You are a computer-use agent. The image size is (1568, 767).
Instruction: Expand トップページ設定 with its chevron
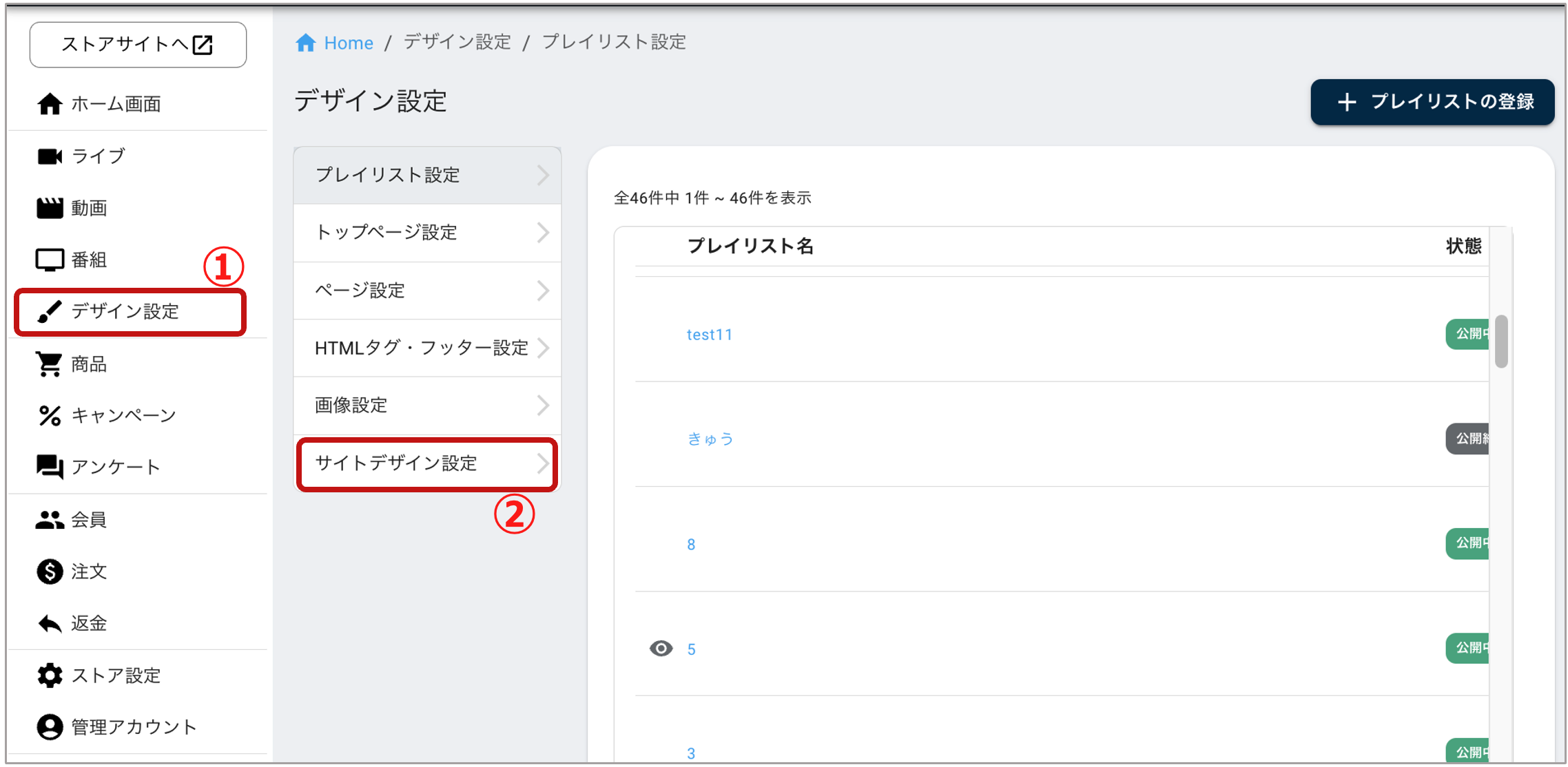coord(544,233)
